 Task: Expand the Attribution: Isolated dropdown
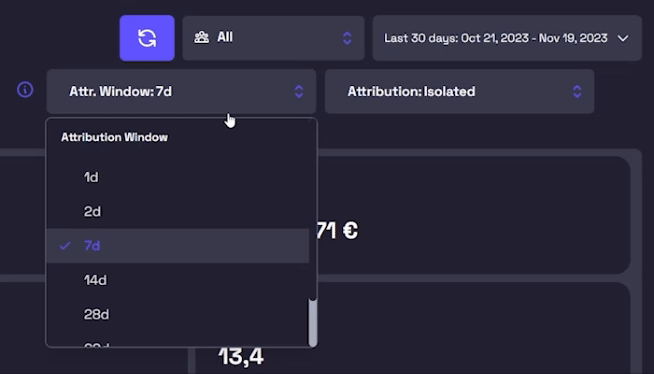coord(459,91)
